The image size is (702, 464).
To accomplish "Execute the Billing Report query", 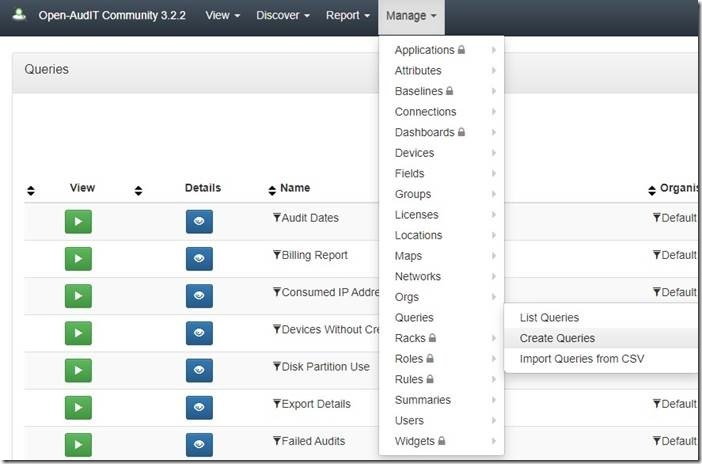I will click(78, 259).
